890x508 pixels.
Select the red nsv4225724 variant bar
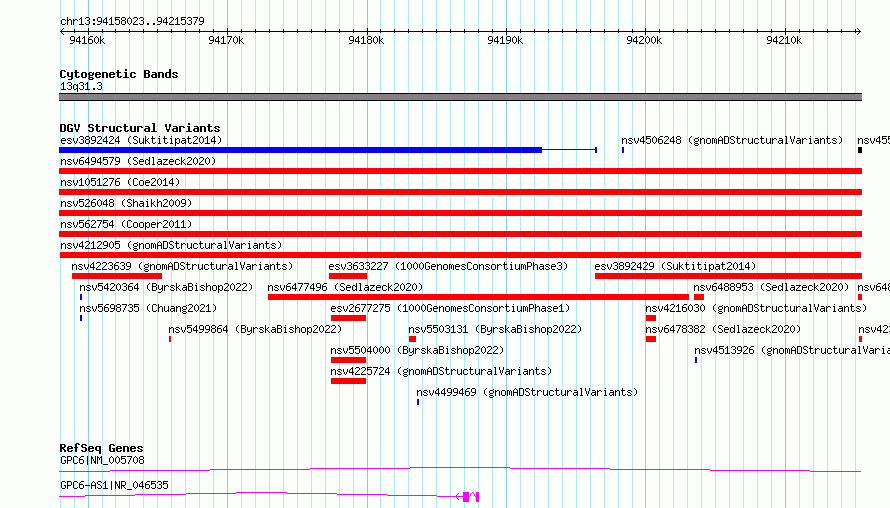[x=349, y=381]
